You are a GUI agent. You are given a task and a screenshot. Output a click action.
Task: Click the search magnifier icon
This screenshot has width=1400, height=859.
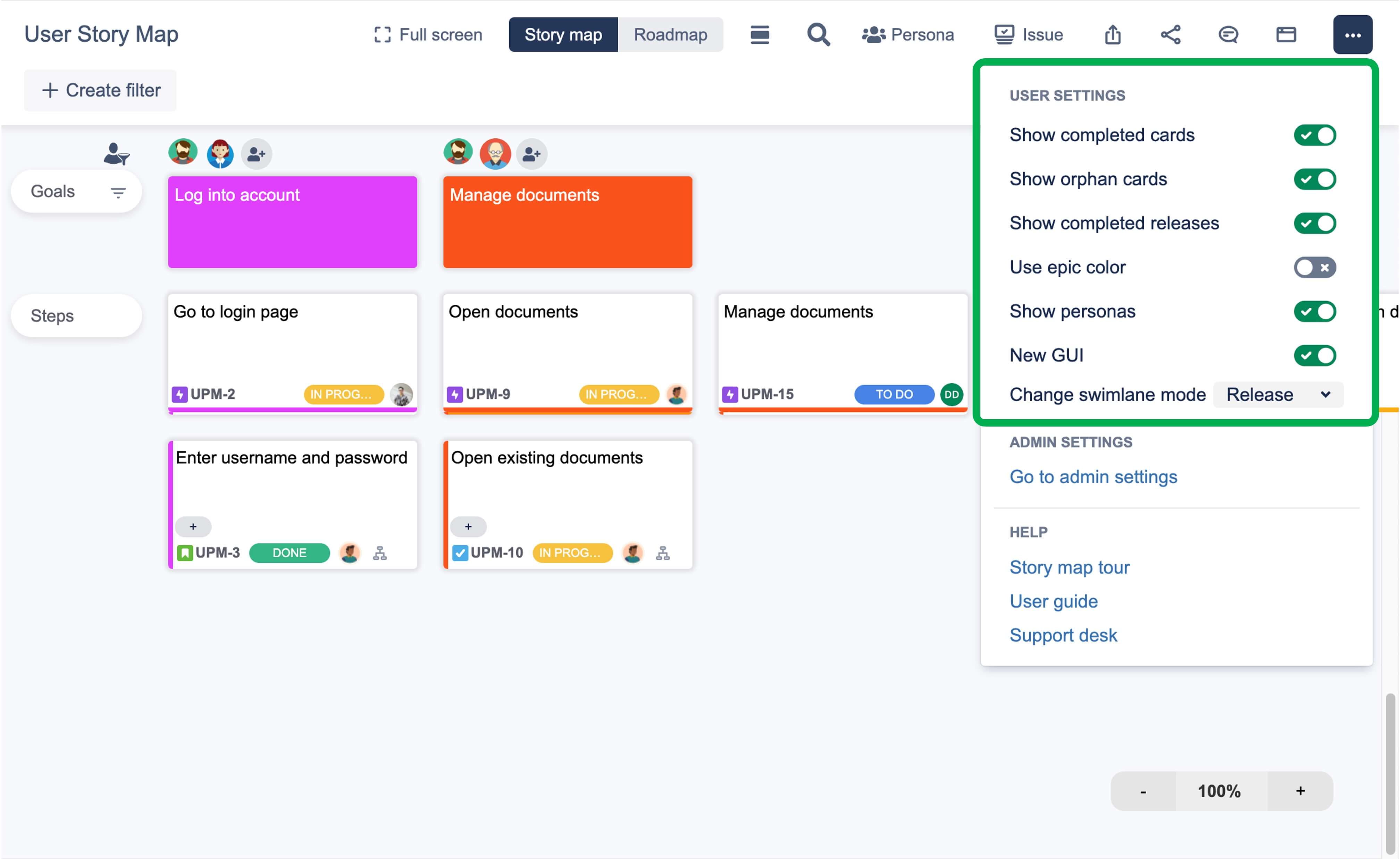pyautogui.click(x=818, y=35)
